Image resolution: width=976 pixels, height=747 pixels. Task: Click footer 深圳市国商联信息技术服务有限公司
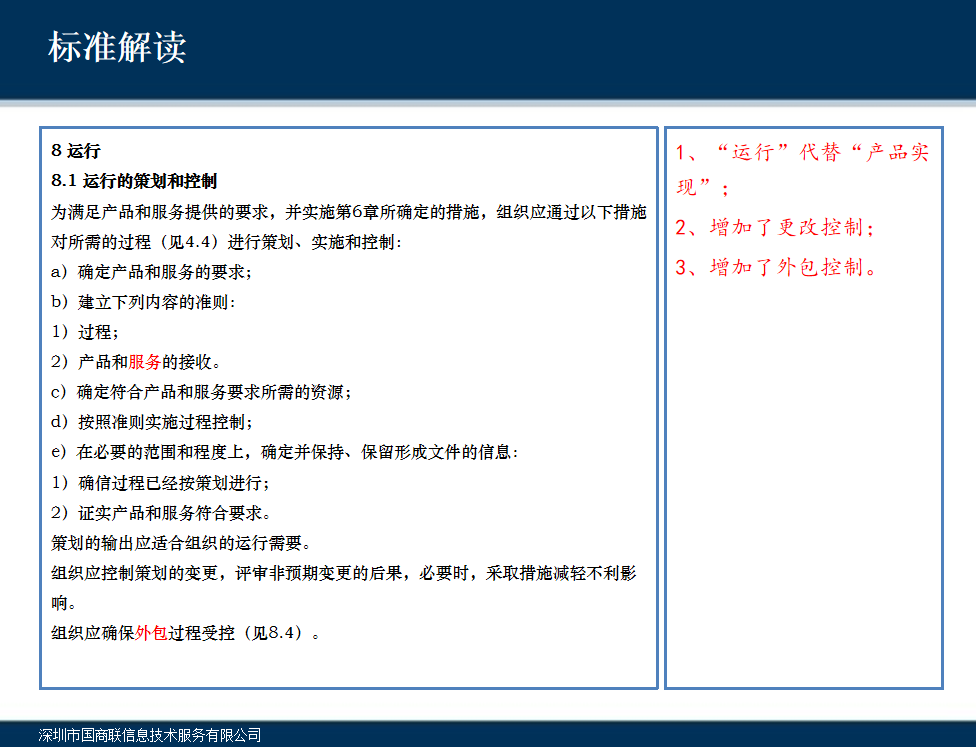pyautogui.click(x=149, y=735)
